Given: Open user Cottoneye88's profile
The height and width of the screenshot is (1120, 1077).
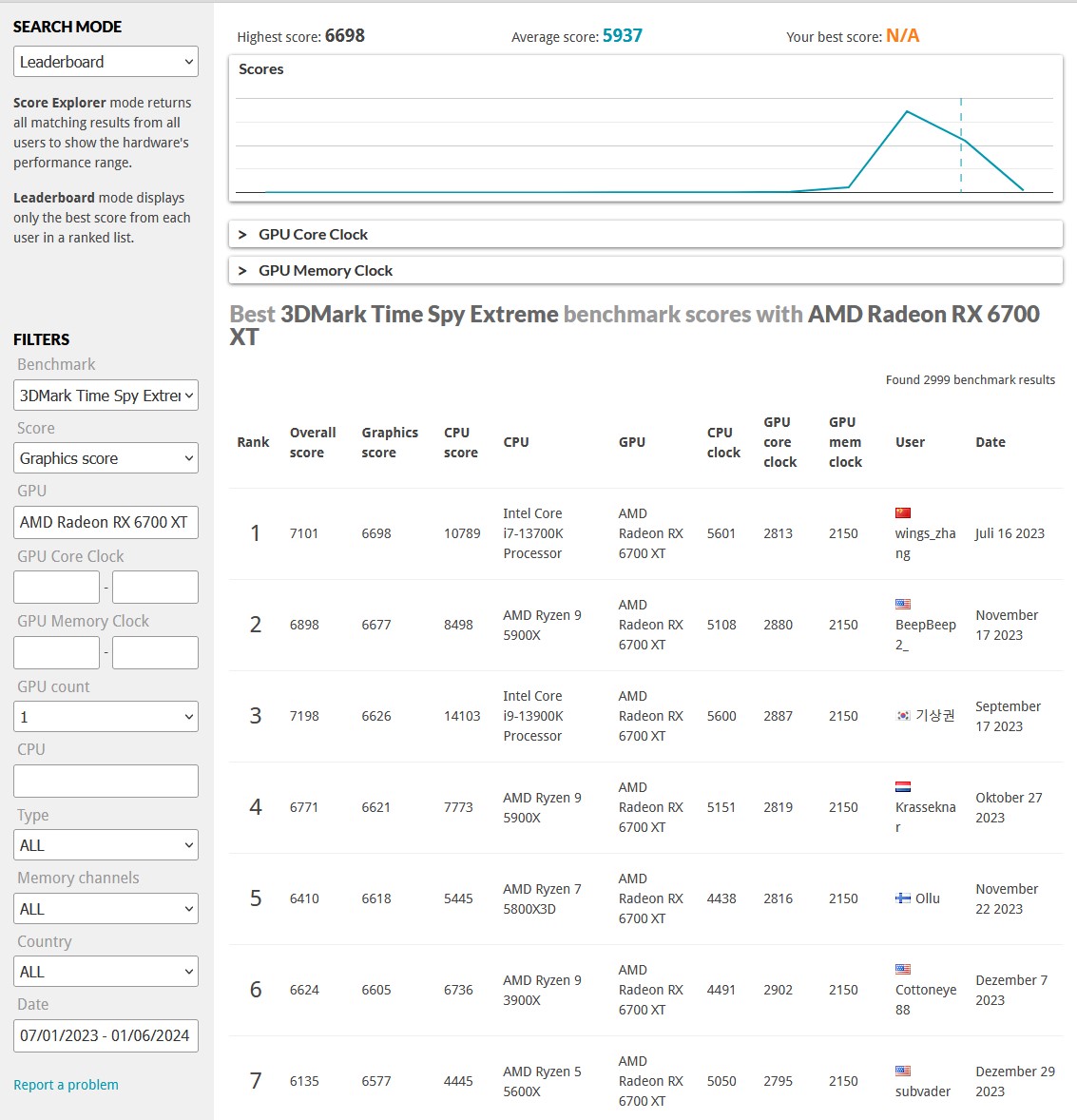Looking at the screenshot, I should [926, 999].
